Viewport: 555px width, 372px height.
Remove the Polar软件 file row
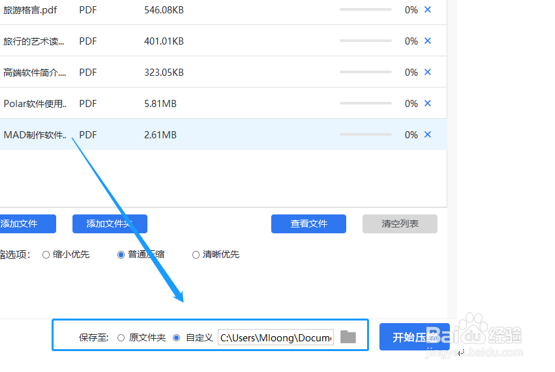coord(428,103)
